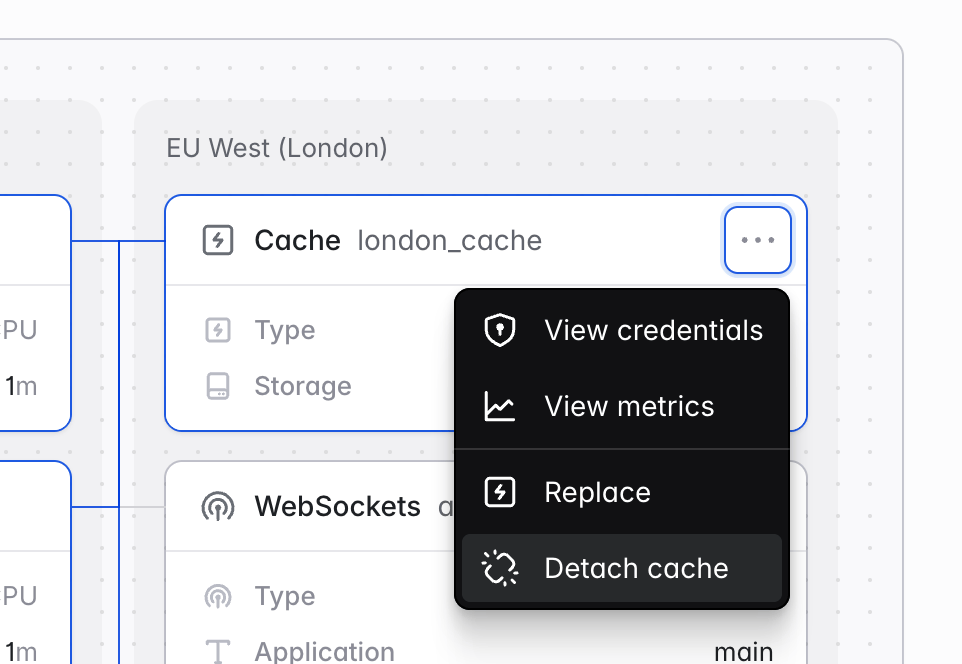962x664 pixels.
Task: Click the Storage disk icon
Action: coord(218,386)
